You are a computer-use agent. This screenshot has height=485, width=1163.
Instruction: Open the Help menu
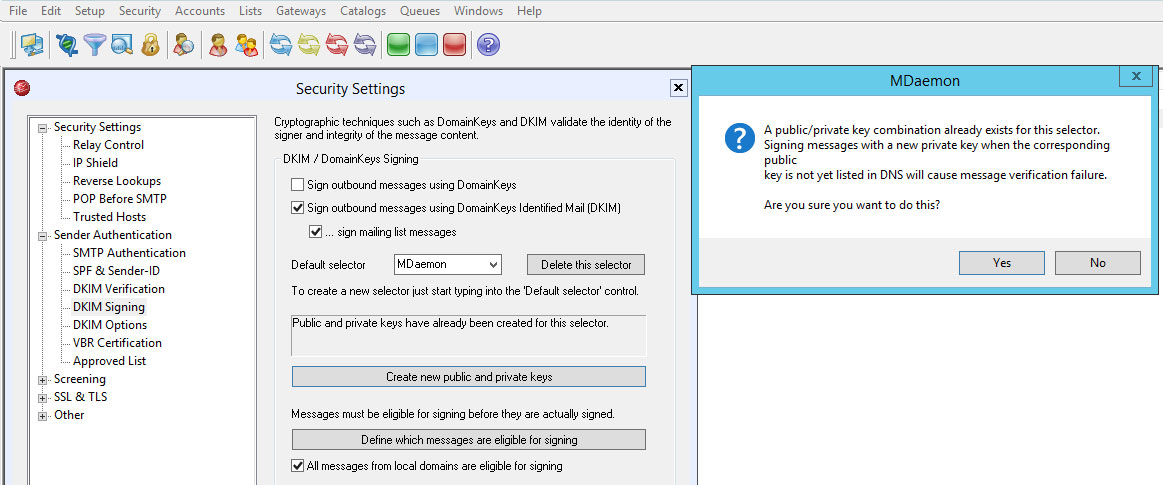(529, 11)
